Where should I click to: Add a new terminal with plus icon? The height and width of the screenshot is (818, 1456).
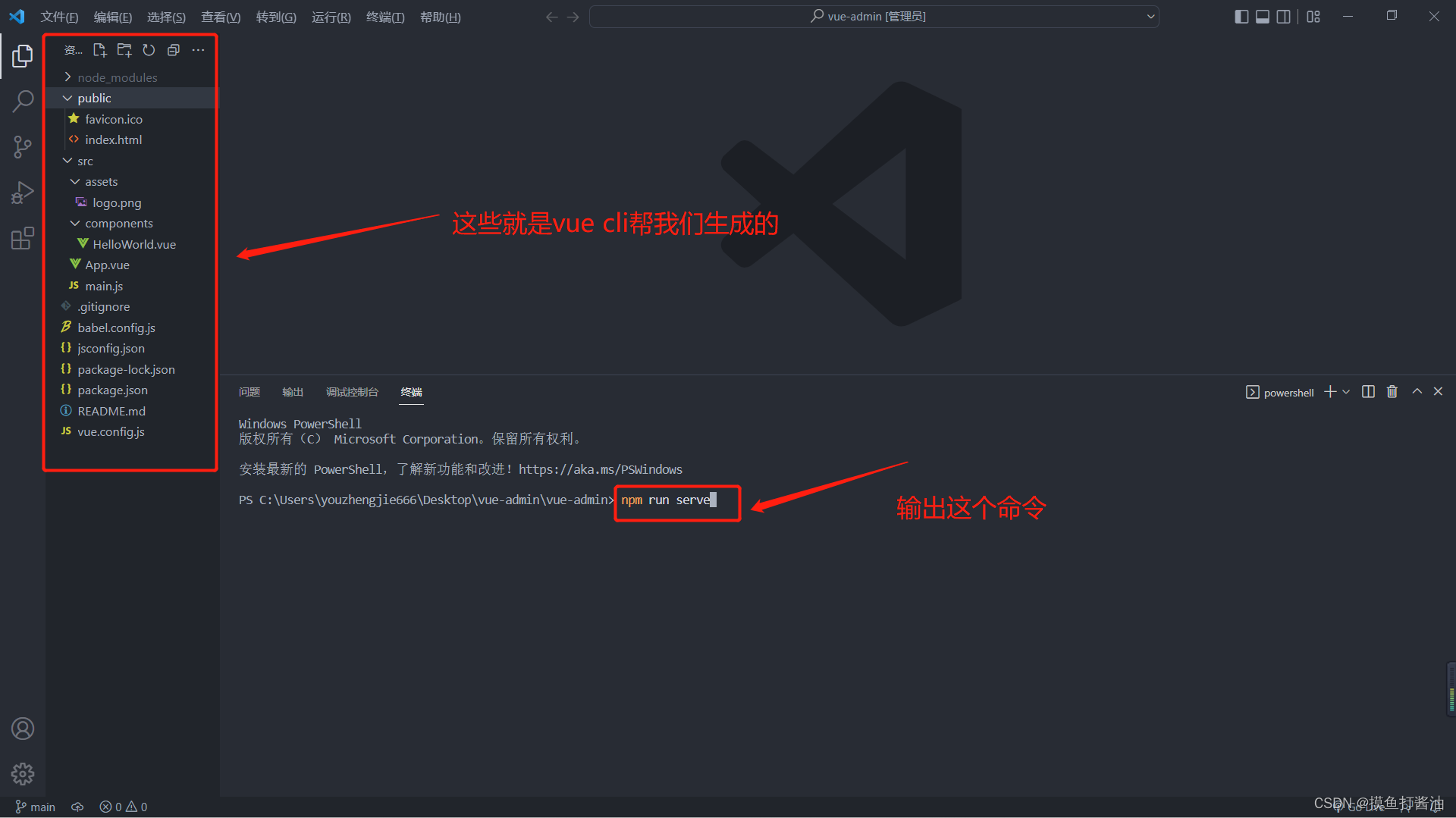click(1330, 392)
